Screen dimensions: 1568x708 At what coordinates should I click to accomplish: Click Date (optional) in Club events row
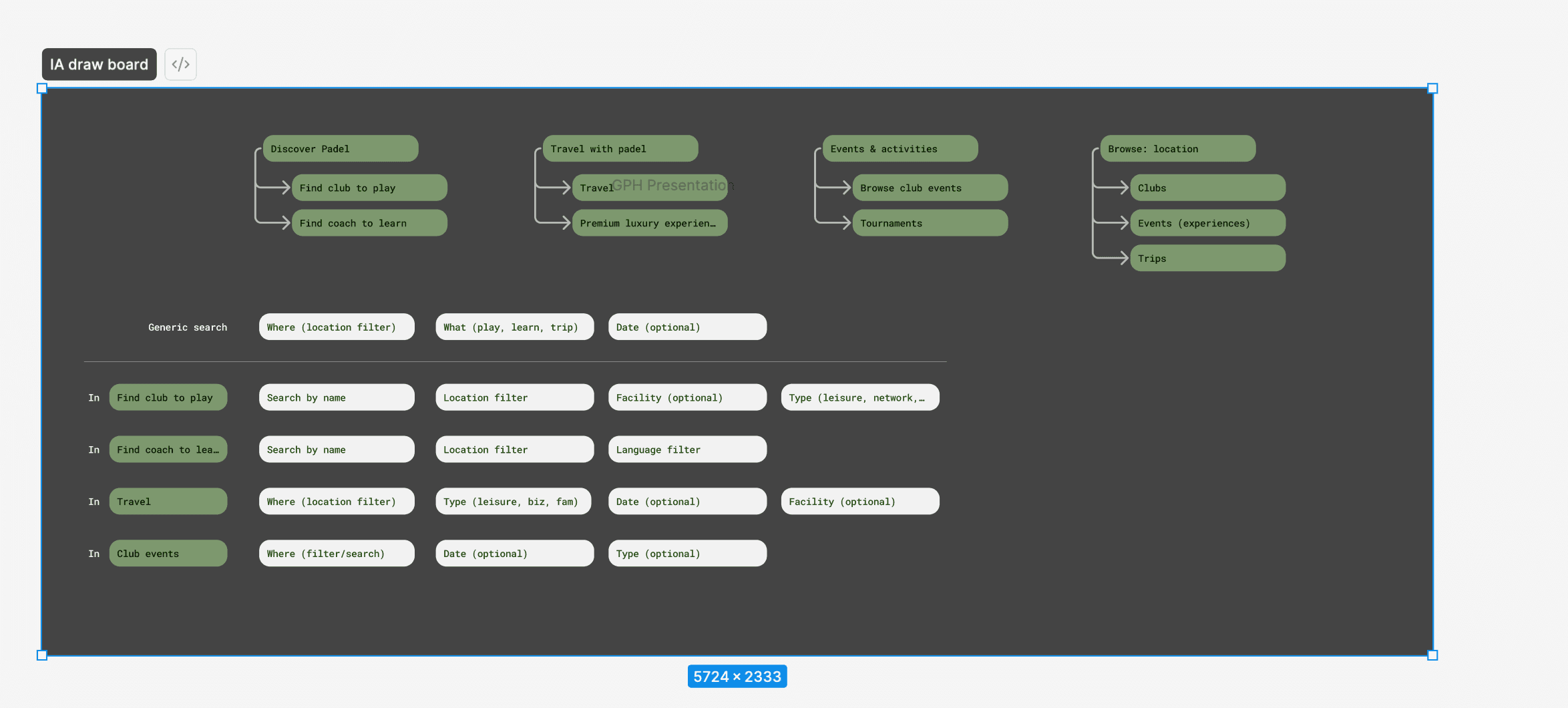coord(515,554)
